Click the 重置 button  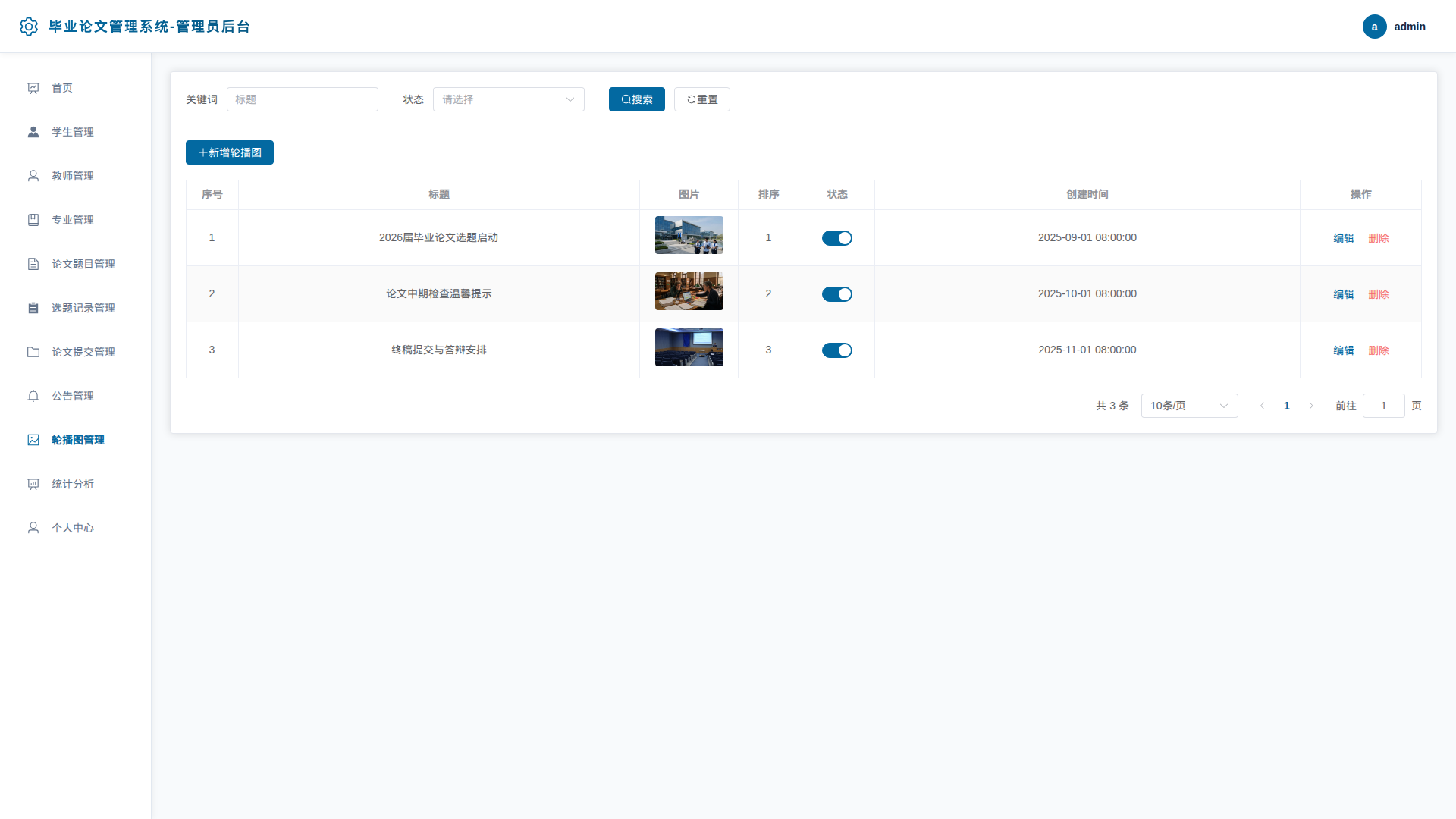[701, 99]
